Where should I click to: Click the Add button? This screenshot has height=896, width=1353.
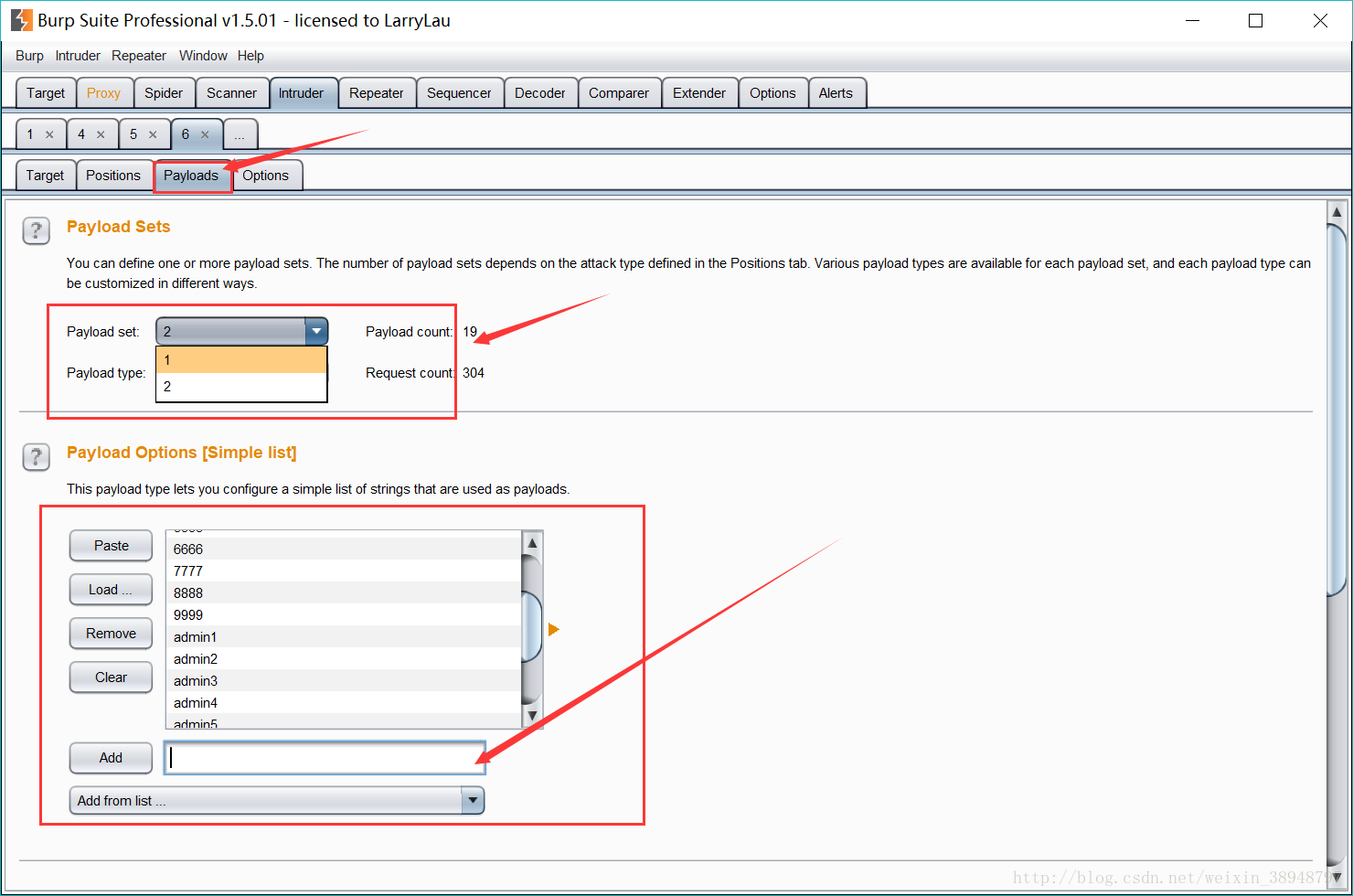tap(112, 758)
